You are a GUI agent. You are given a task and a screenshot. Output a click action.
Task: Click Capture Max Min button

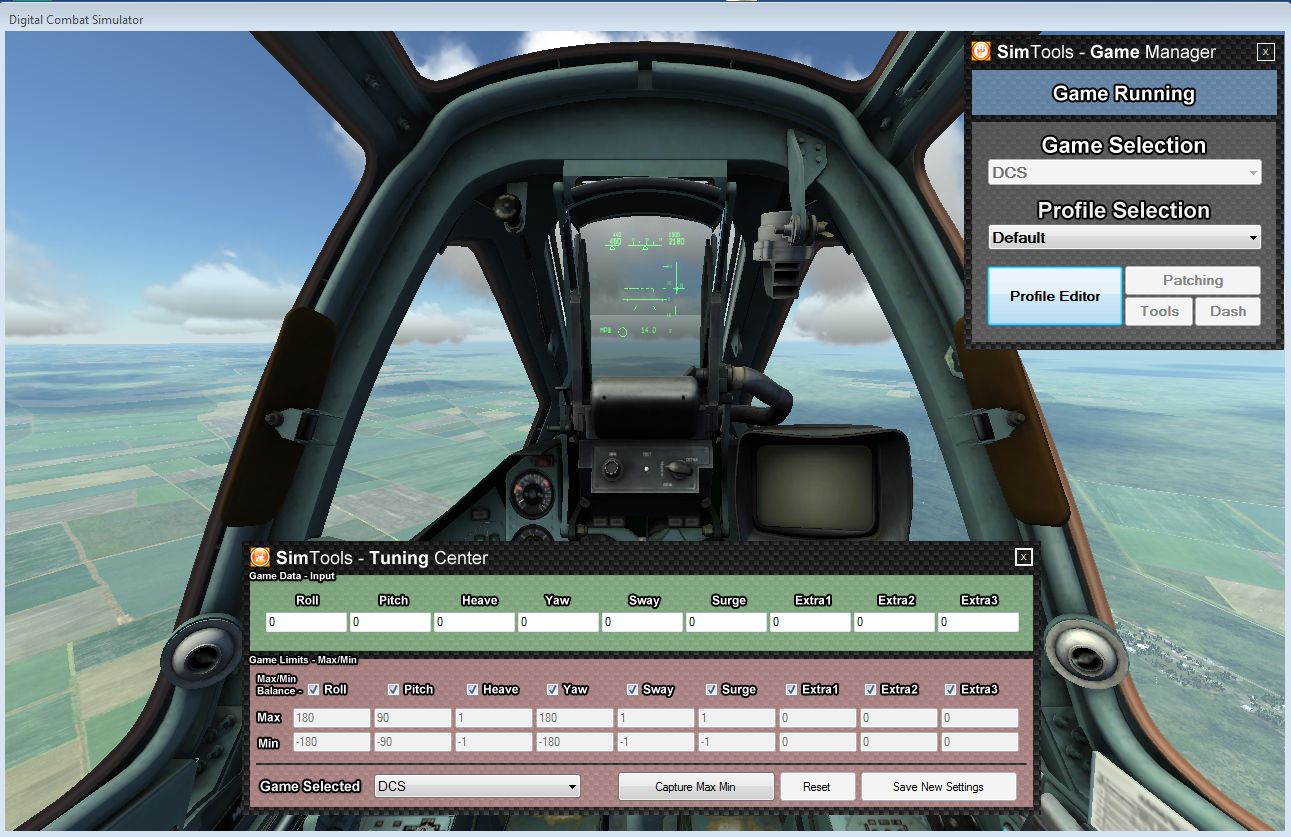click(696, 787)
